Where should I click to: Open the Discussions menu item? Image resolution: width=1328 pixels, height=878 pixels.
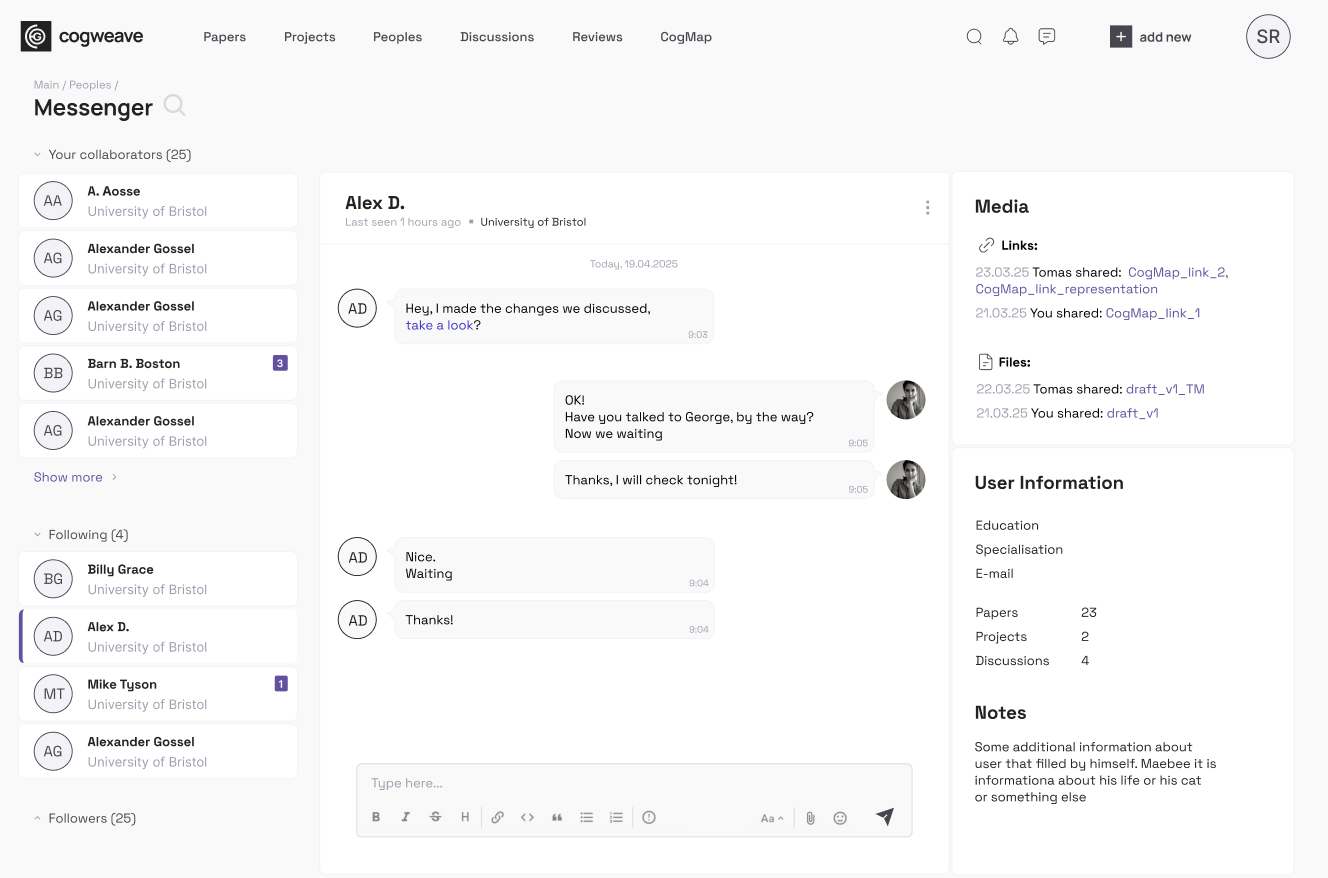click(497, 37)
